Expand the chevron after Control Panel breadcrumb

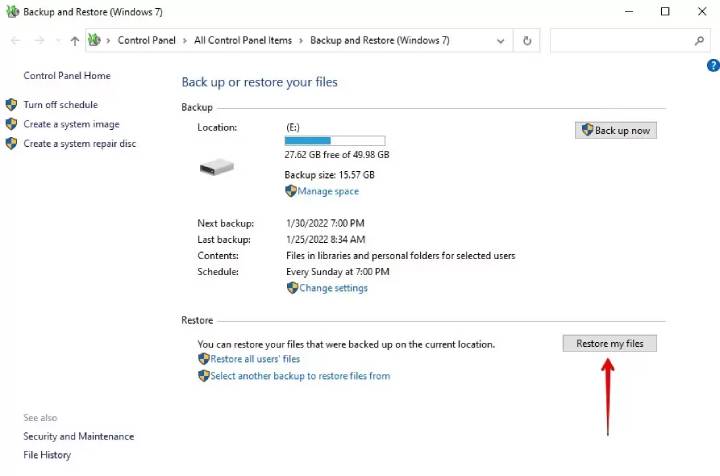pyautogui.click(x=185, y=40)
